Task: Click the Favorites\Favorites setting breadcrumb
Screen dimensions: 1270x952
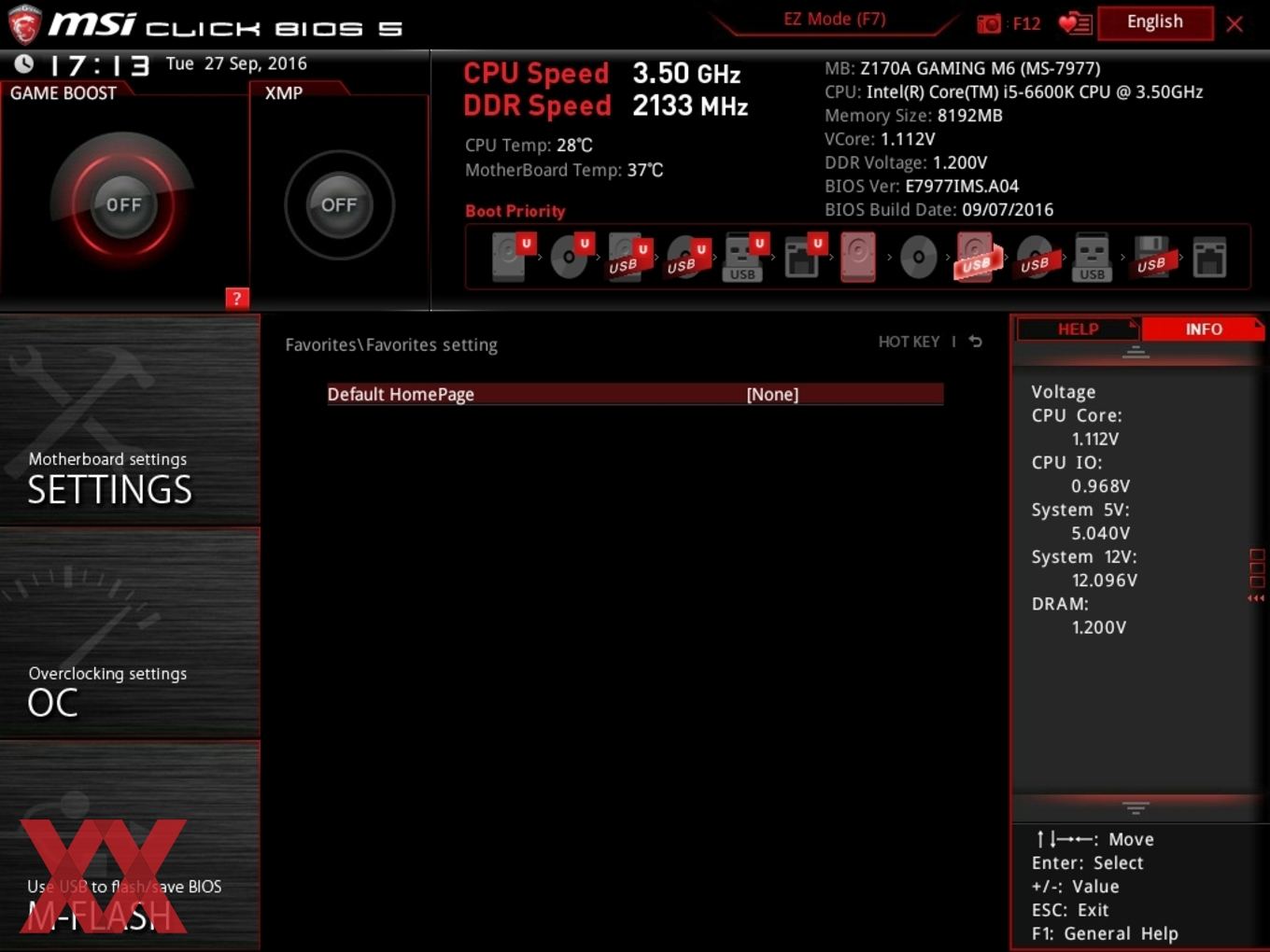Action: pos(391,344)
